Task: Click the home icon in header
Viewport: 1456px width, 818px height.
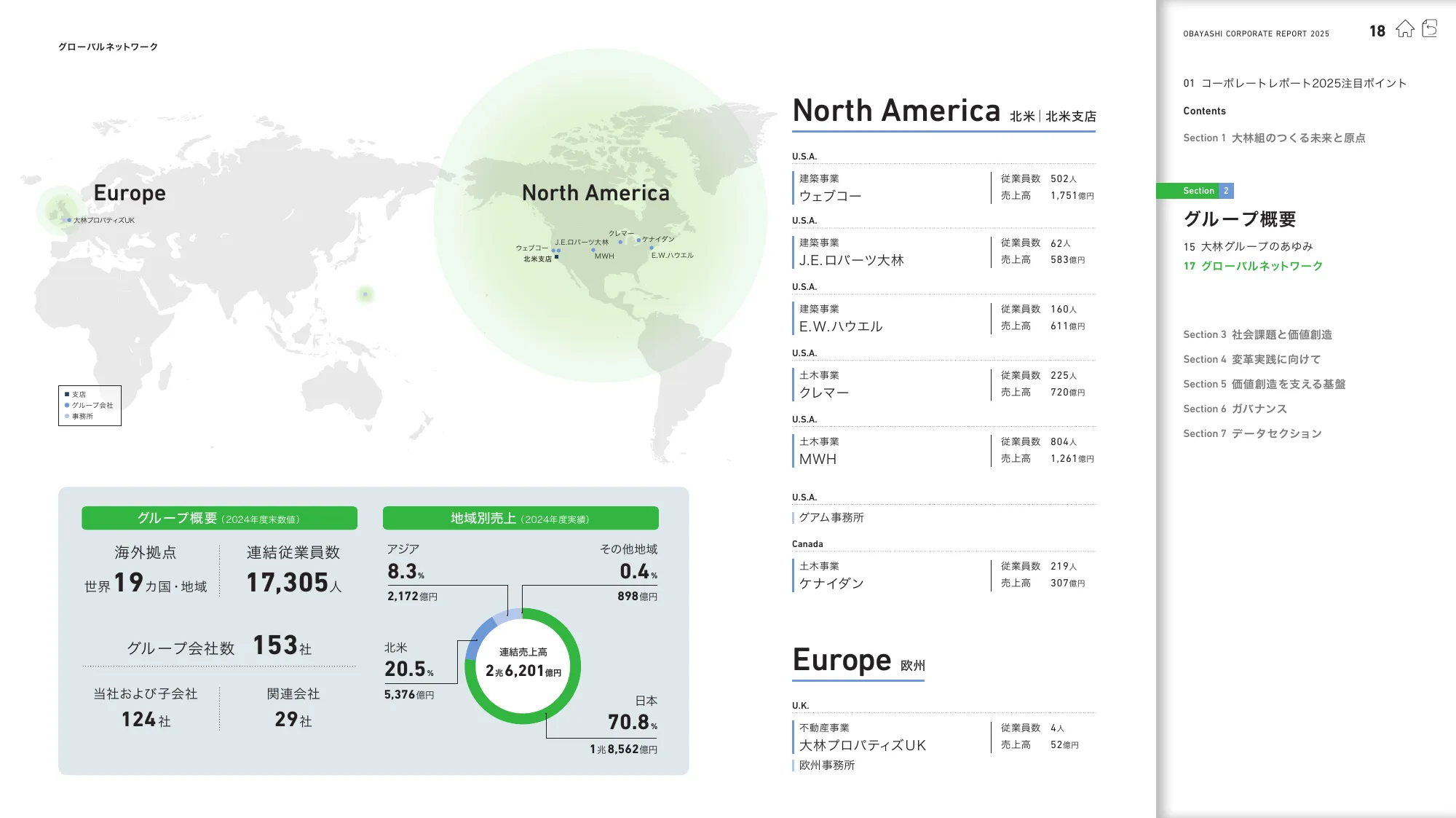Action: (x=1404, y=29)
